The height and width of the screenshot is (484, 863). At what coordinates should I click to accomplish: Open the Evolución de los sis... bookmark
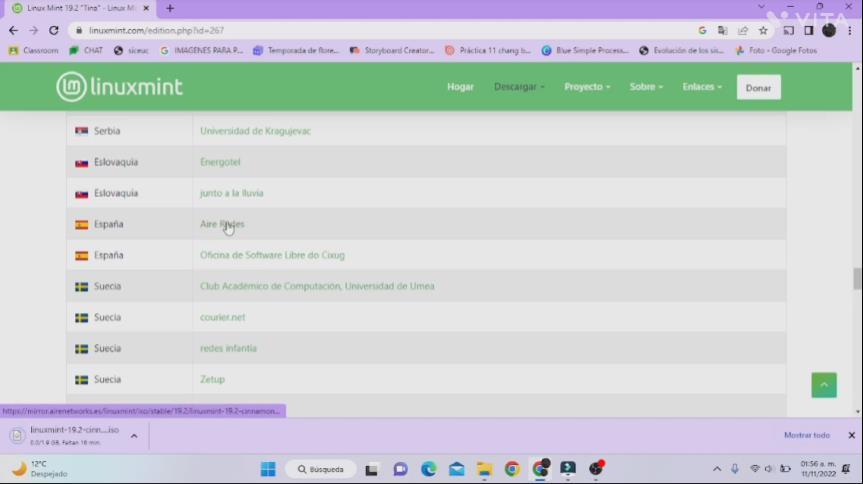(x=681, y=51)
